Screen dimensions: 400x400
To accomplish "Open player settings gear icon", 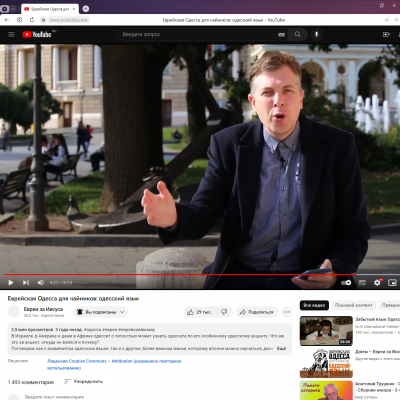I will coord(377,283).
